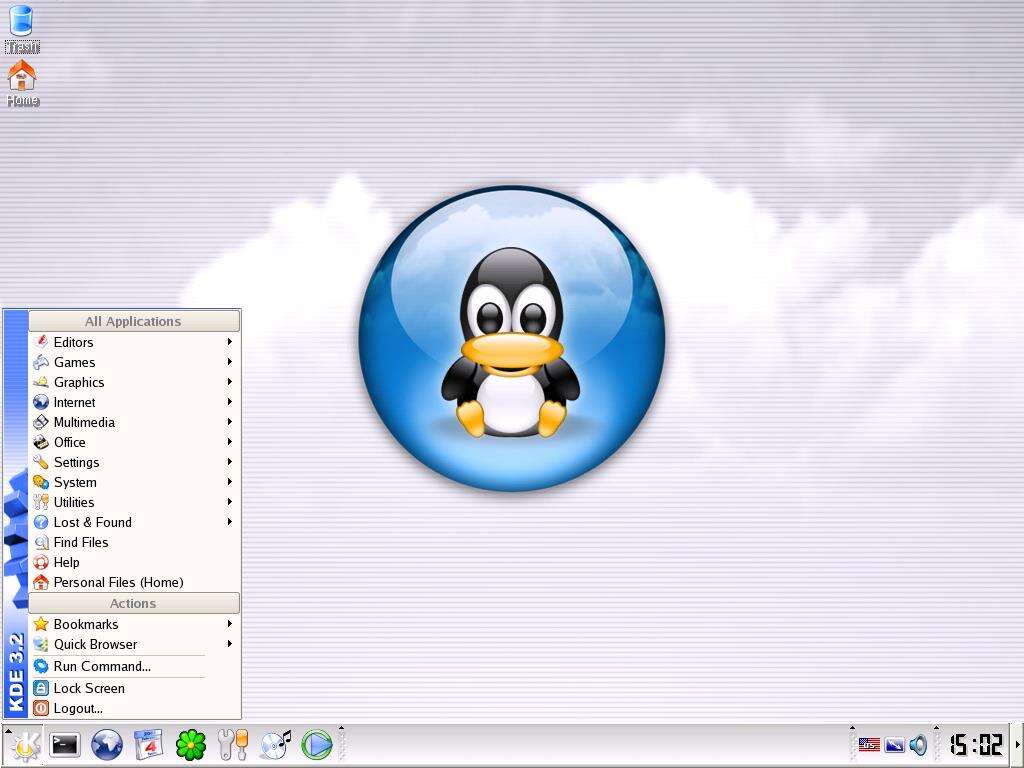
Task: Launch the terminal from the panel
Action: 65,744
